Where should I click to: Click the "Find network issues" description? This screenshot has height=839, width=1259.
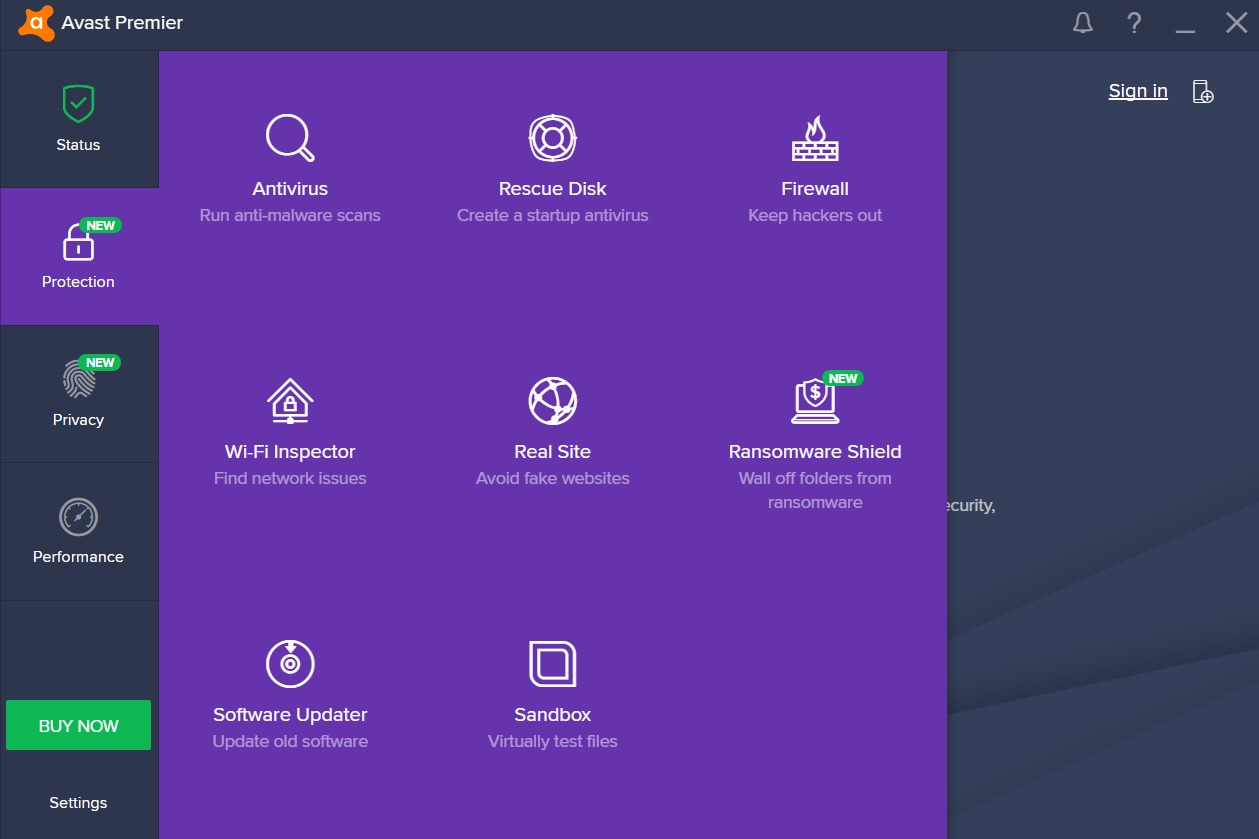[x=290, y=478]
